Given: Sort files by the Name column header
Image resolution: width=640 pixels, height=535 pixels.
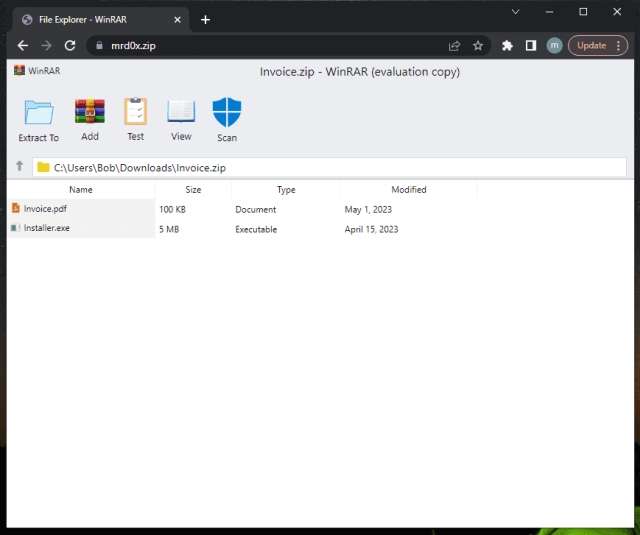Looking at the screenshot, I should 81,189.
